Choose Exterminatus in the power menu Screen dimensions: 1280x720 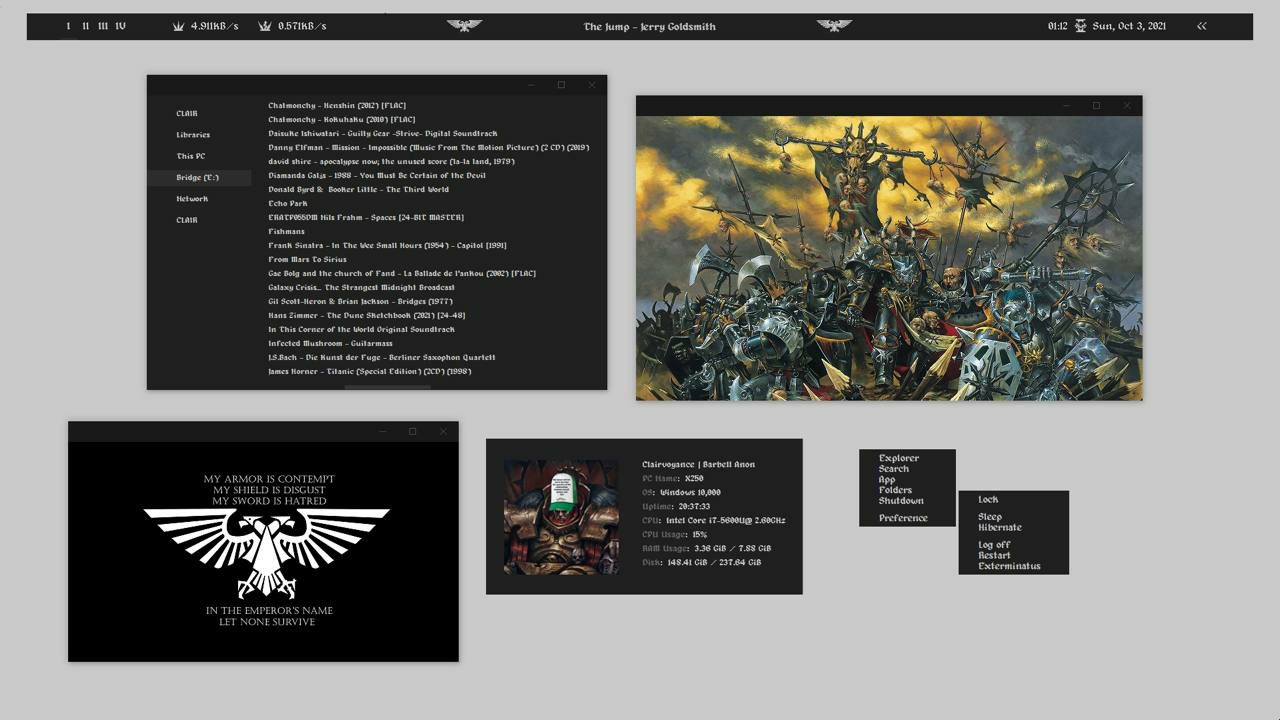click(1009, 566)
